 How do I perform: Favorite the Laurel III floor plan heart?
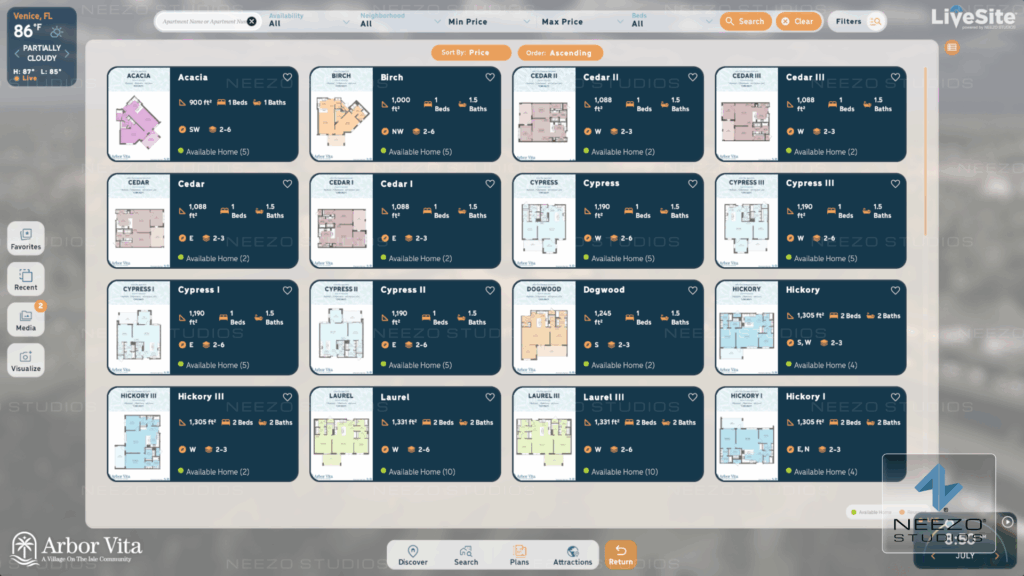[x=692, y=397]
